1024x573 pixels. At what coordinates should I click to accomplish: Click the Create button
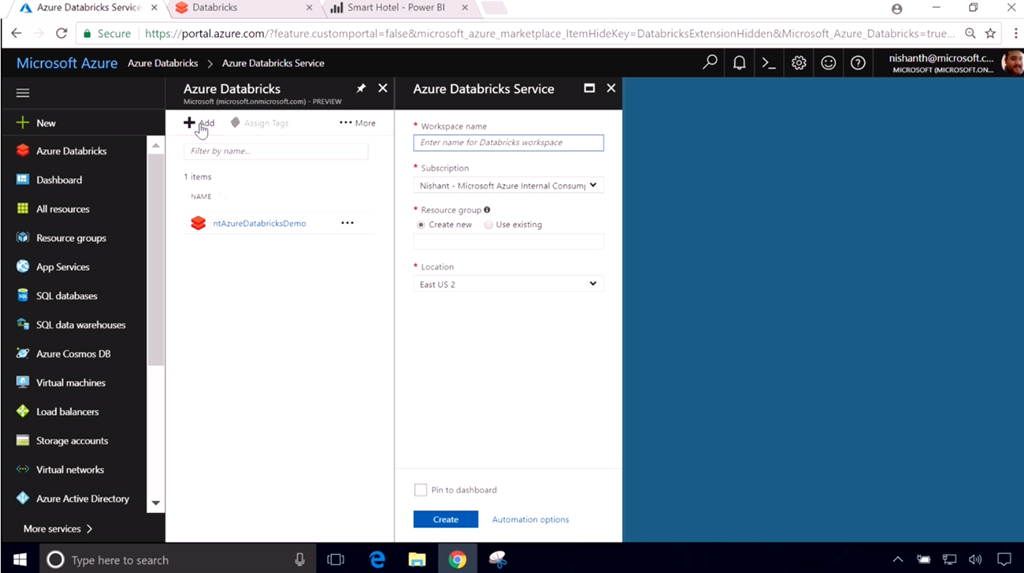(446, 520)
